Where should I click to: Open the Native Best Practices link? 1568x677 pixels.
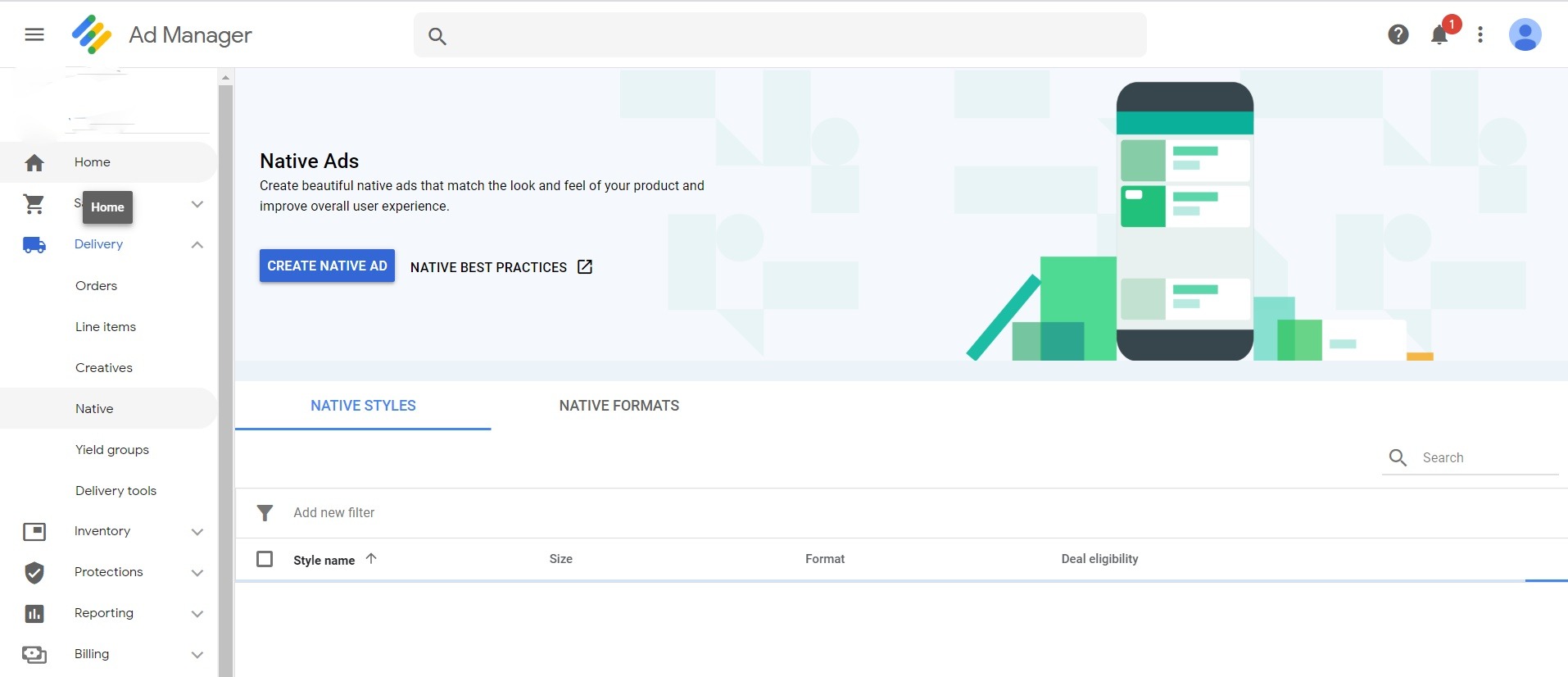click(x=501, y=267)
